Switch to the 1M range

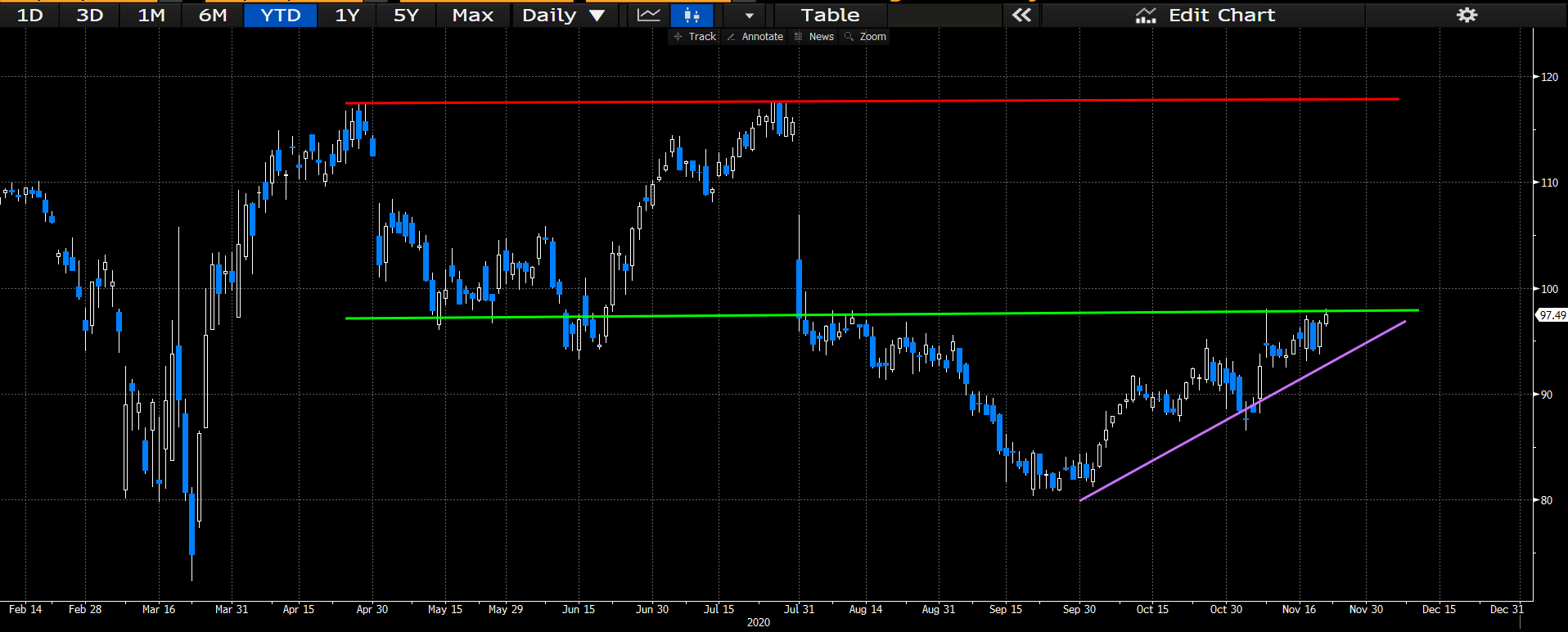click(x=151, y=15)
